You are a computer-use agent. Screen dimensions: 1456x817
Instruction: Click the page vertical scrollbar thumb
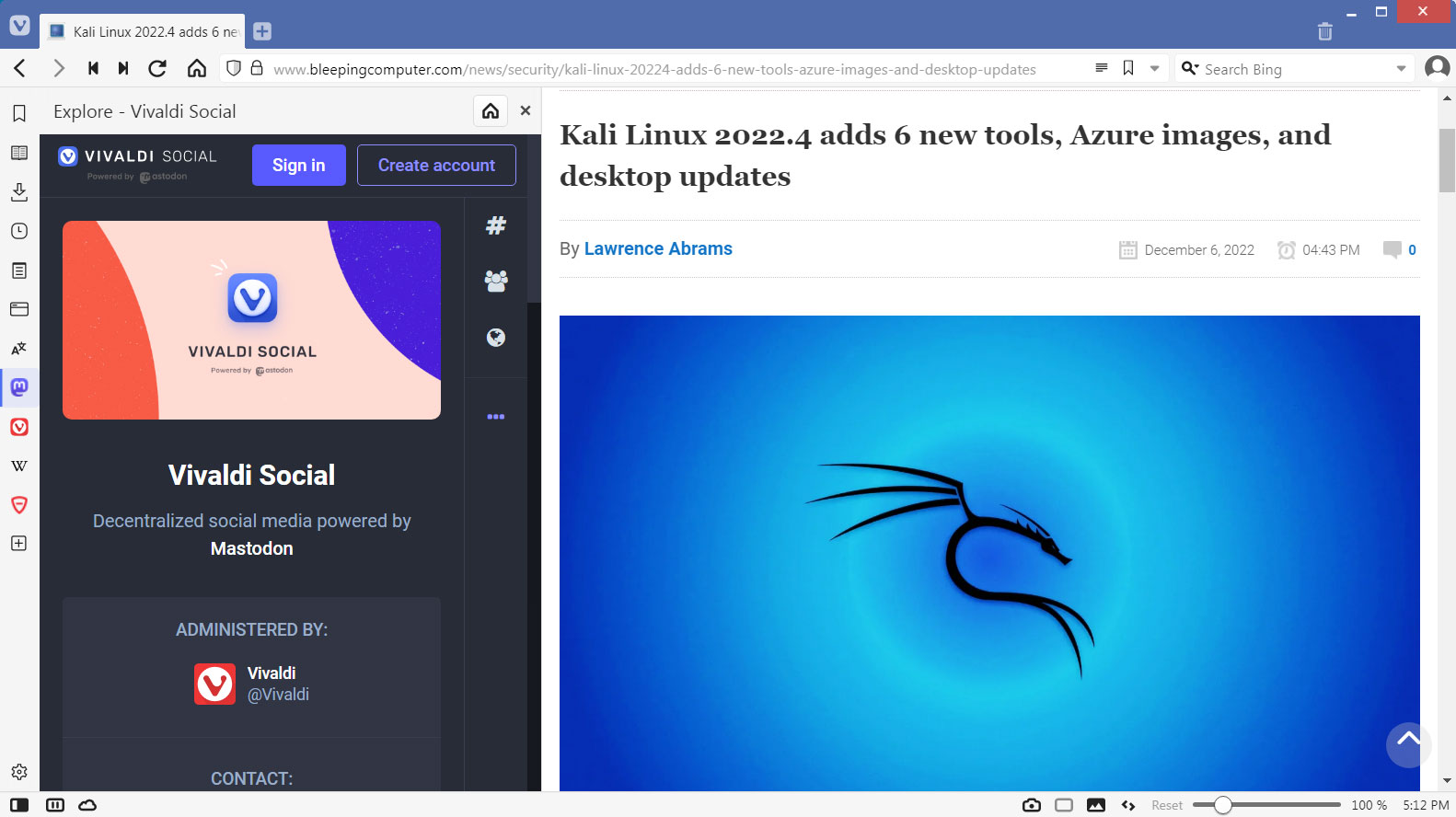pyautogui.click(x=1447, y=160)
